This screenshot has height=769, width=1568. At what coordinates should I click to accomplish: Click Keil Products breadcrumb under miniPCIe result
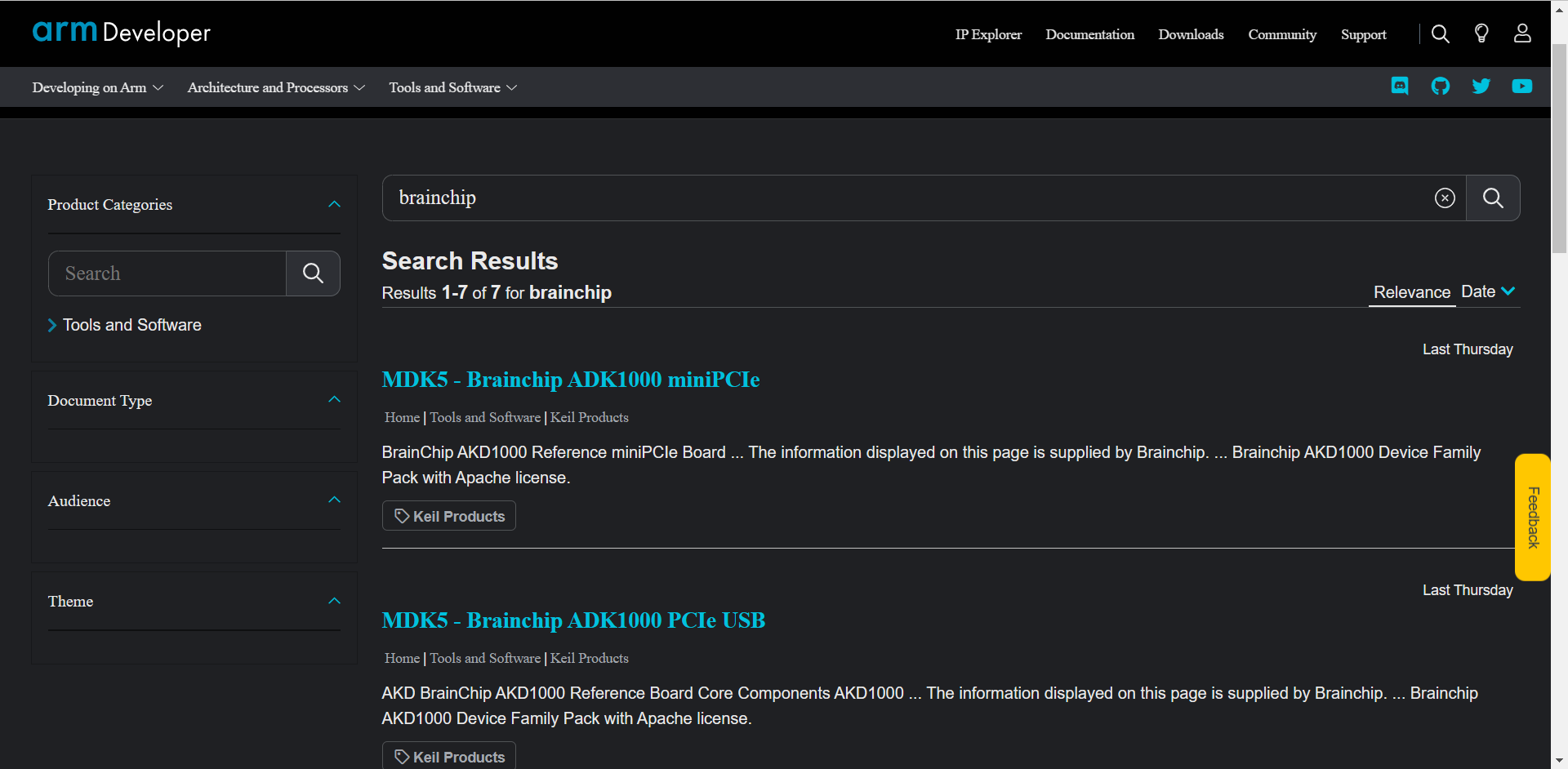[x=590, y=417]
